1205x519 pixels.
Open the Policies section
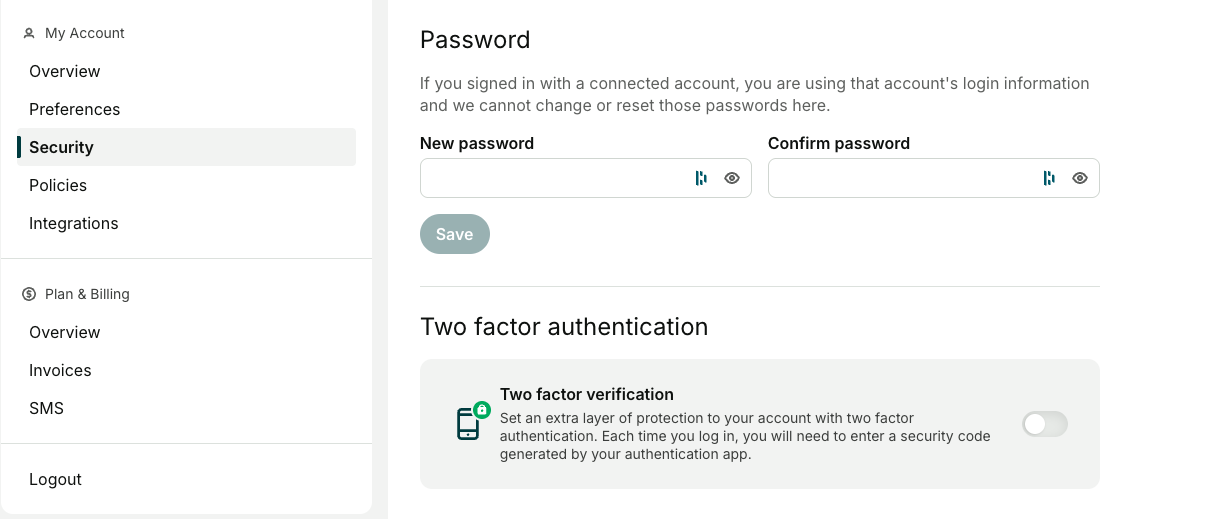click(58, 185)
